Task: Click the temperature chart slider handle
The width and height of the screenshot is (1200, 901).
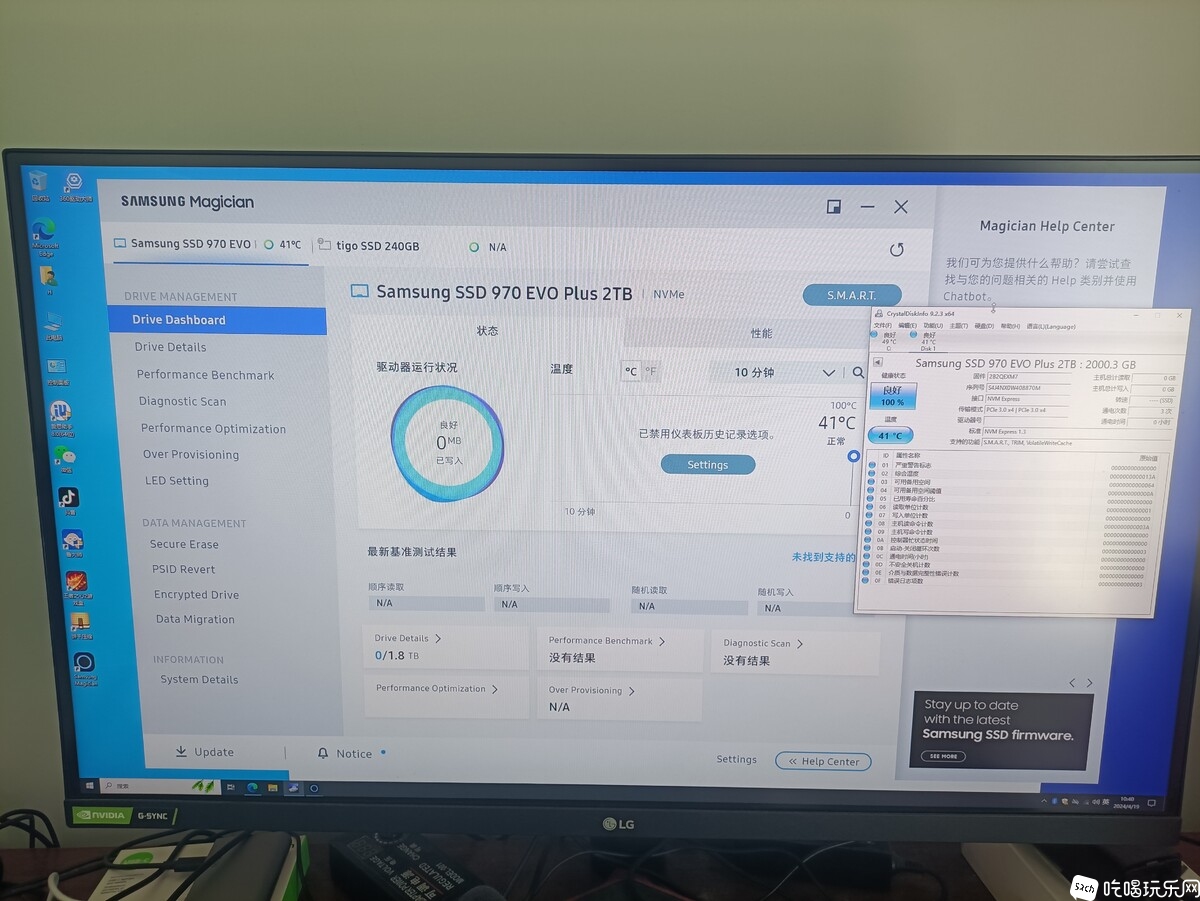Action: pos(853,456)
